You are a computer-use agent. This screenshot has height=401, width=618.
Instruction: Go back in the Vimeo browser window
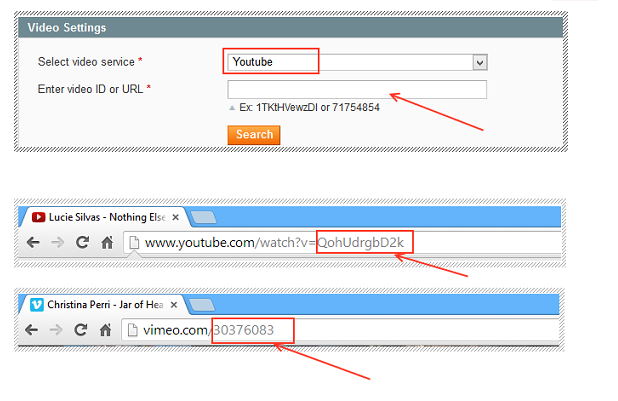(33, 329)
